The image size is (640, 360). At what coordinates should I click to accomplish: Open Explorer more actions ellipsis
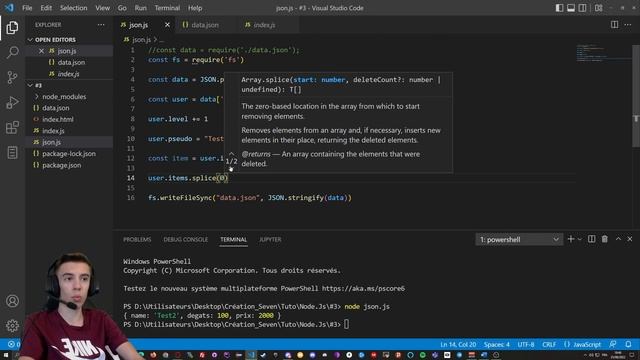(x=101, y=25)
